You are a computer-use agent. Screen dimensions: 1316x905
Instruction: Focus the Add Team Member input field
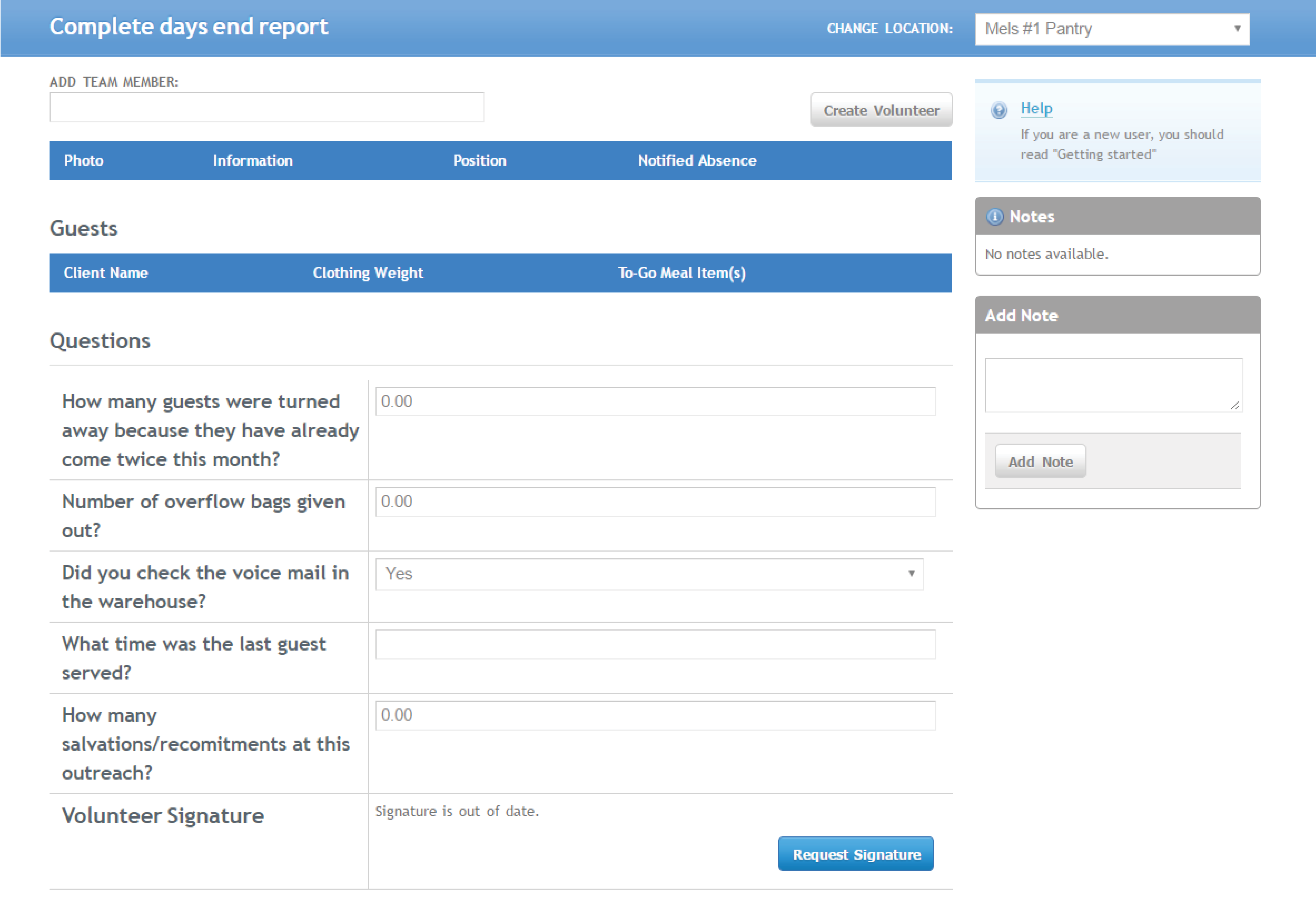267,107
